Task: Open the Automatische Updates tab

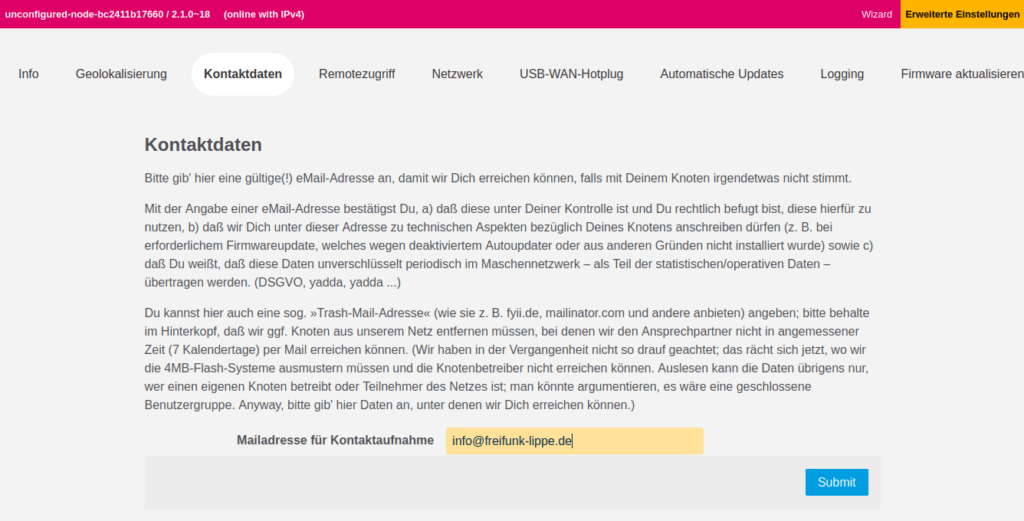Action: (722, 74)
